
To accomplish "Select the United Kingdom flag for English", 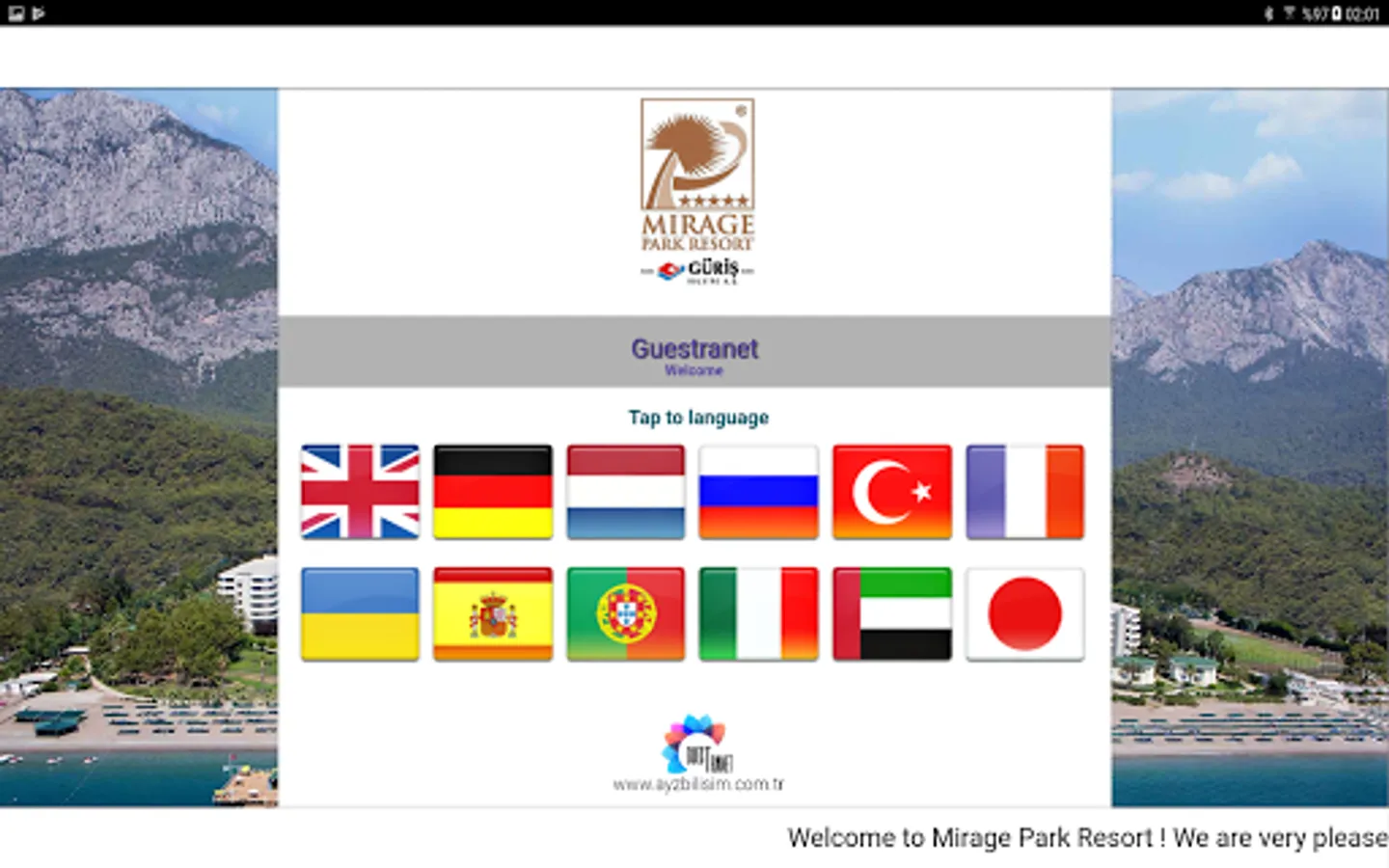I will point(360,491).
